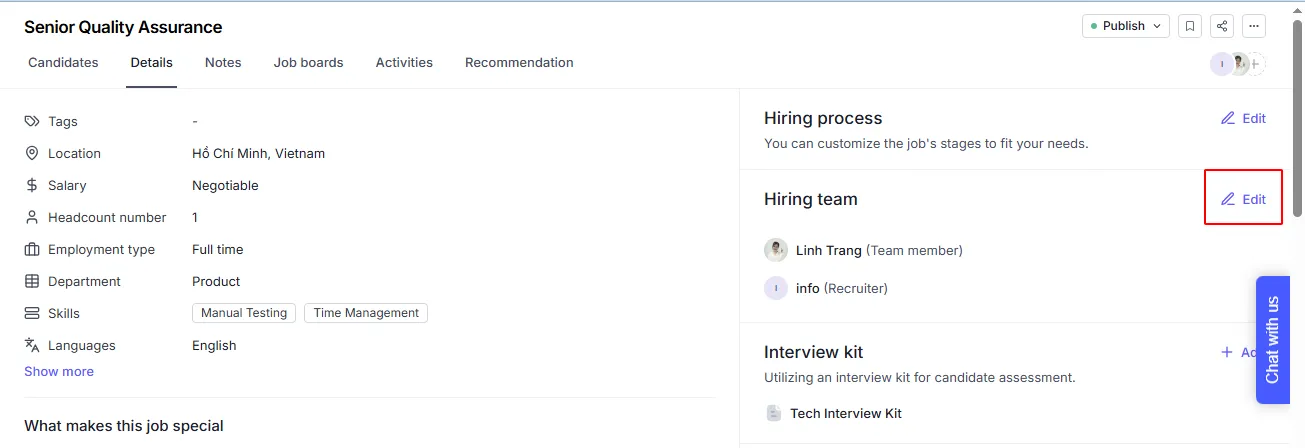1305x448 pixels.
Task: Click Linh Trang's avatar in Hiring team
Action: (776, 250)
